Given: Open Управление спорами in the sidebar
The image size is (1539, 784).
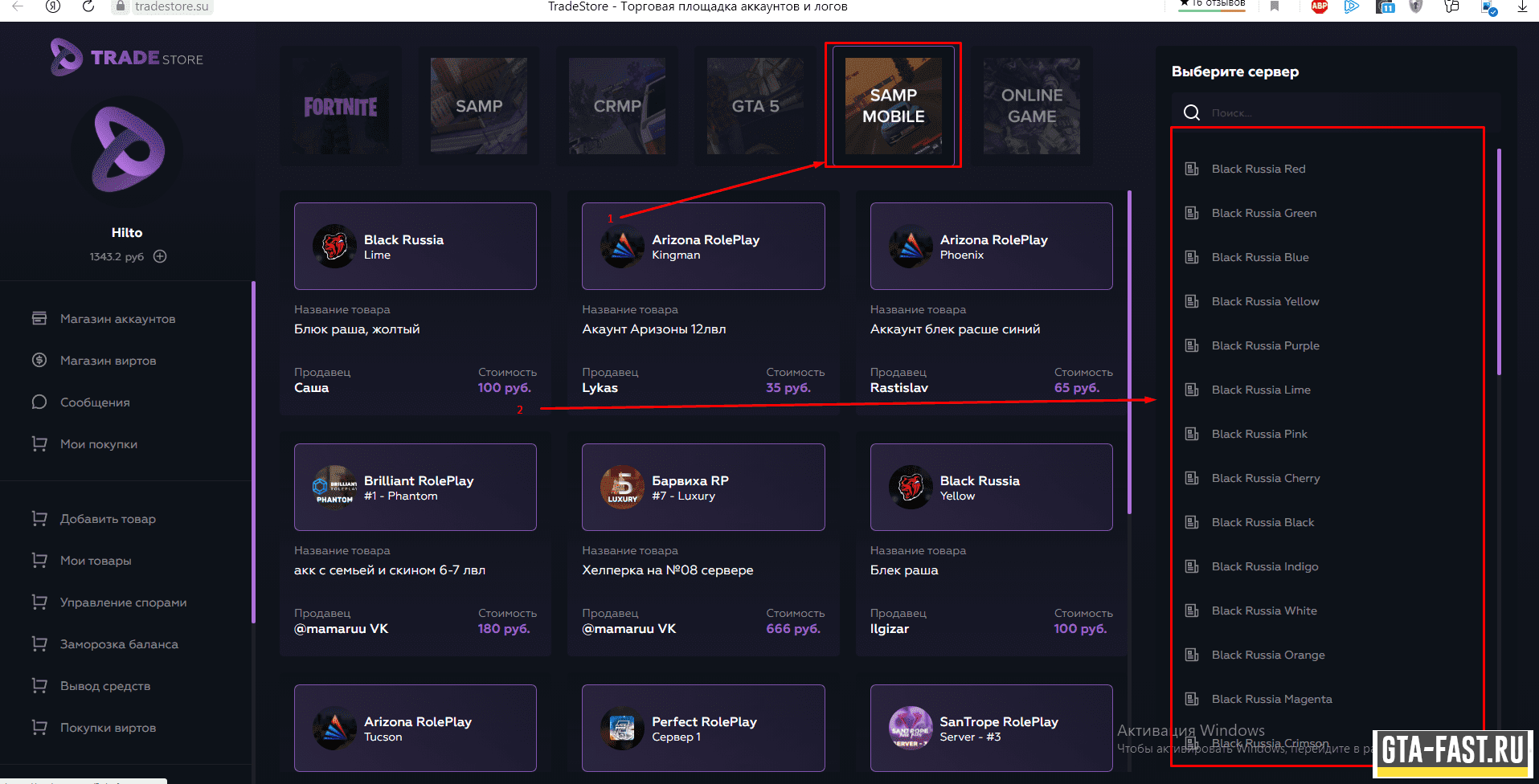Looking at the screenshot, I should click(x=123, y=602).
